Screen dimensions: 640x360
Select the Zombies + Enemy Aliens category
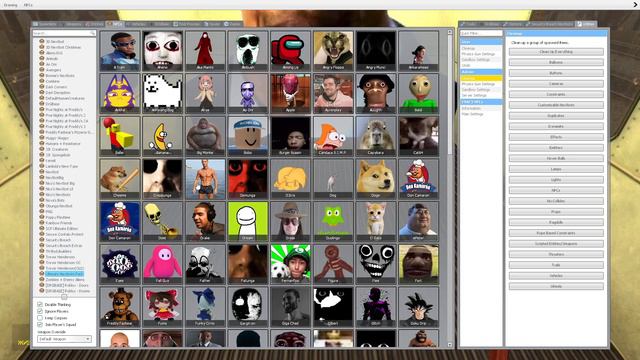65,280
